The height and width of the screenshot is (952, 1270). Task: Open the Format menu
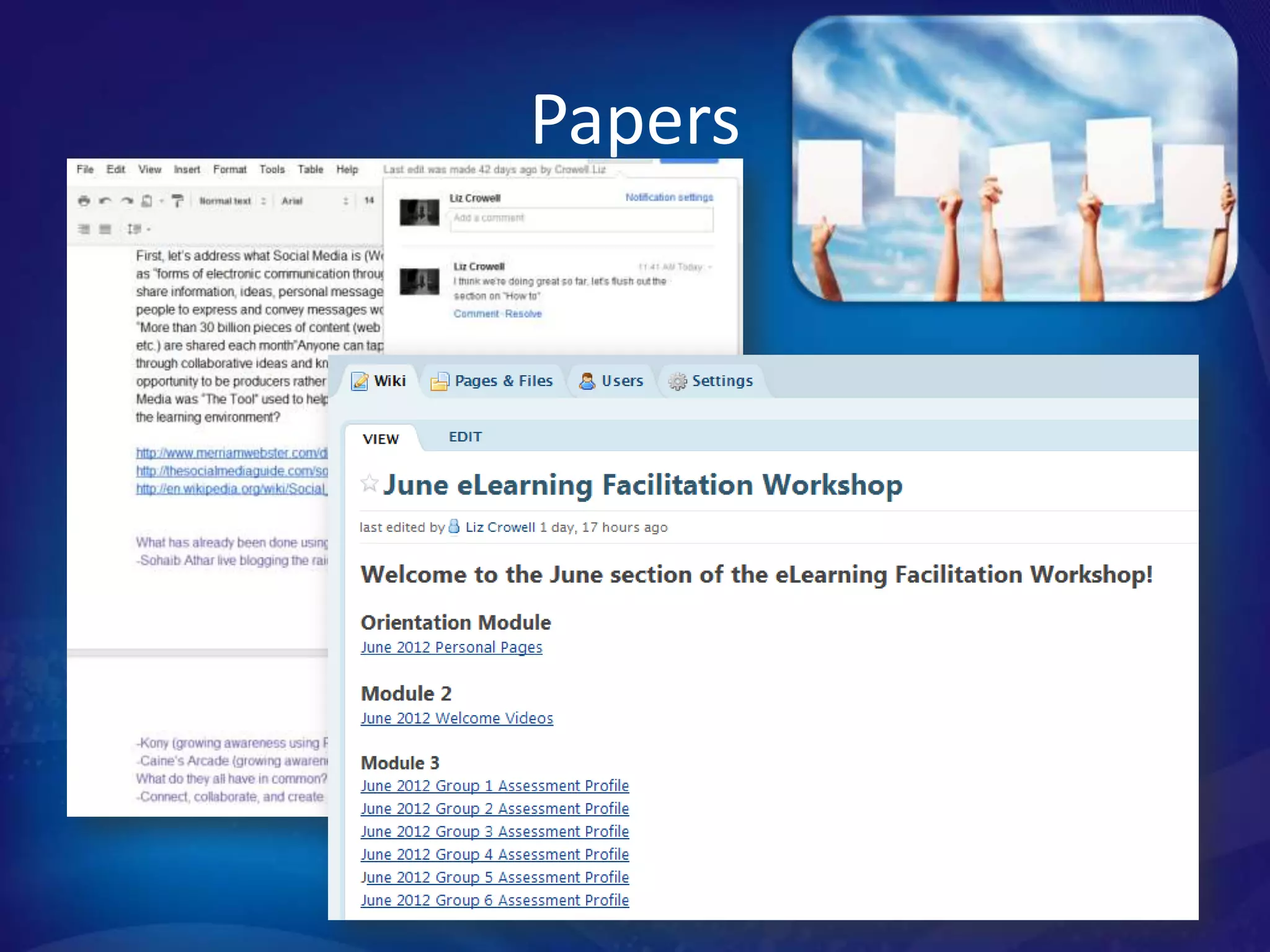tap(229, 169)
